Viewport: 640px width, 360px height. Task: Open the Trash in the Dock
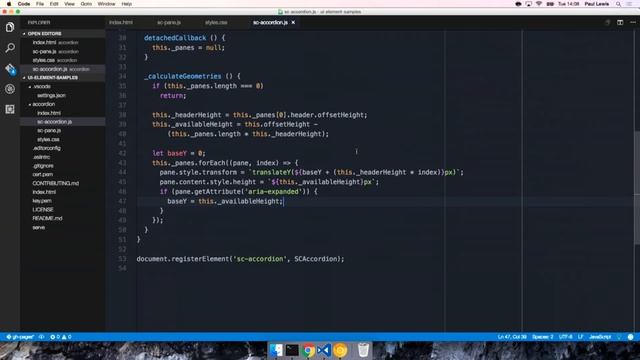[363, 350]
